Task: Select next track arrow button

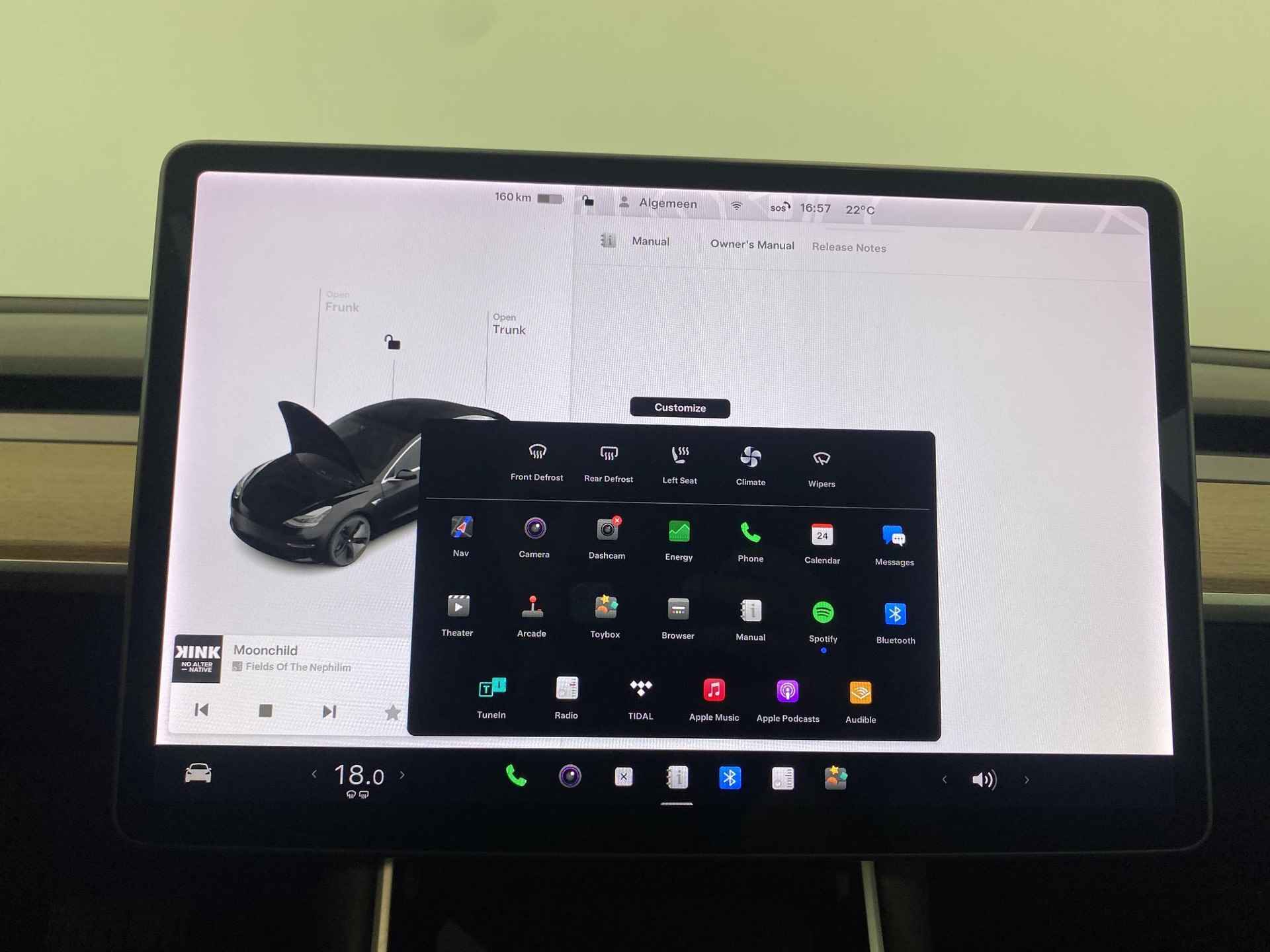Action: 330,710
